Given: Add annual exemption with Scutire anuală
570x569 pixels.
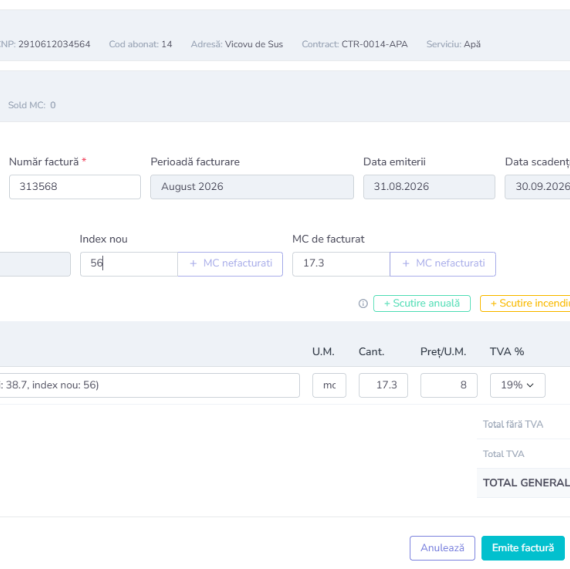Looking at the screenshot, I should coord(422,304).
